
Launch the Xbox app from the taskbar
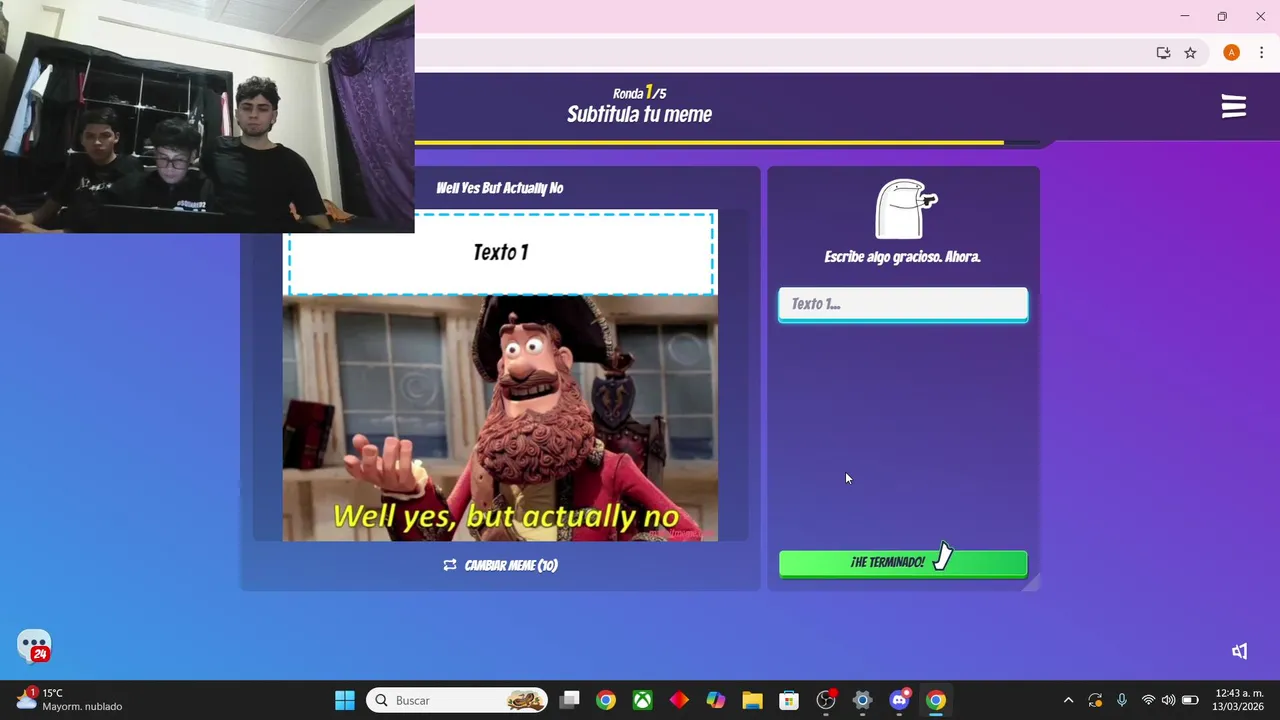642,700
